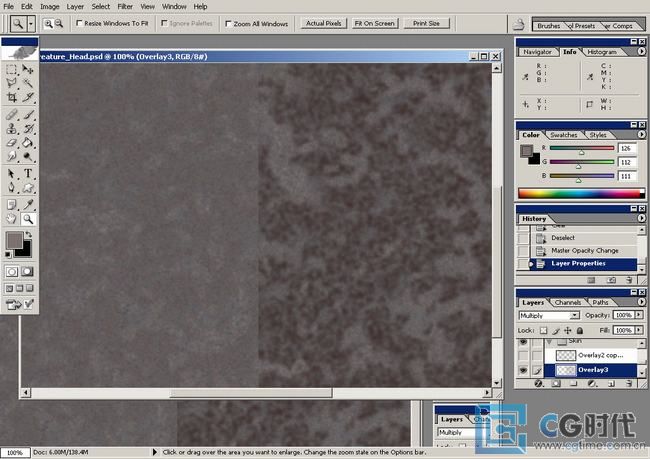Select the Path Selection tool
Screen dimensions: 650x459
click(11, 174)
